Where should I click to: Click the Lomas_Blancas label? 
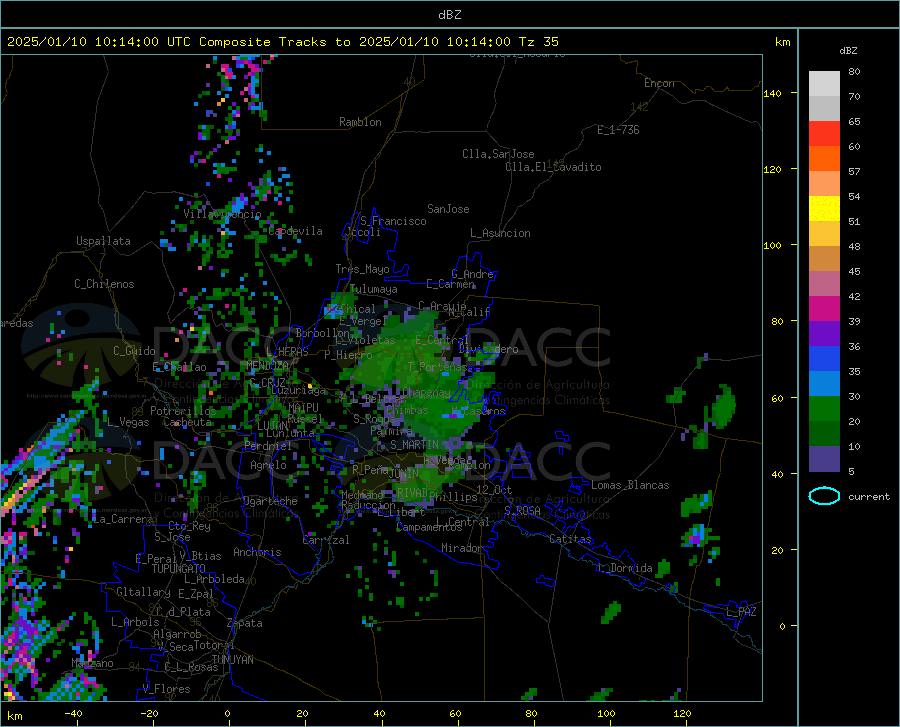click(x=630, y=485)
